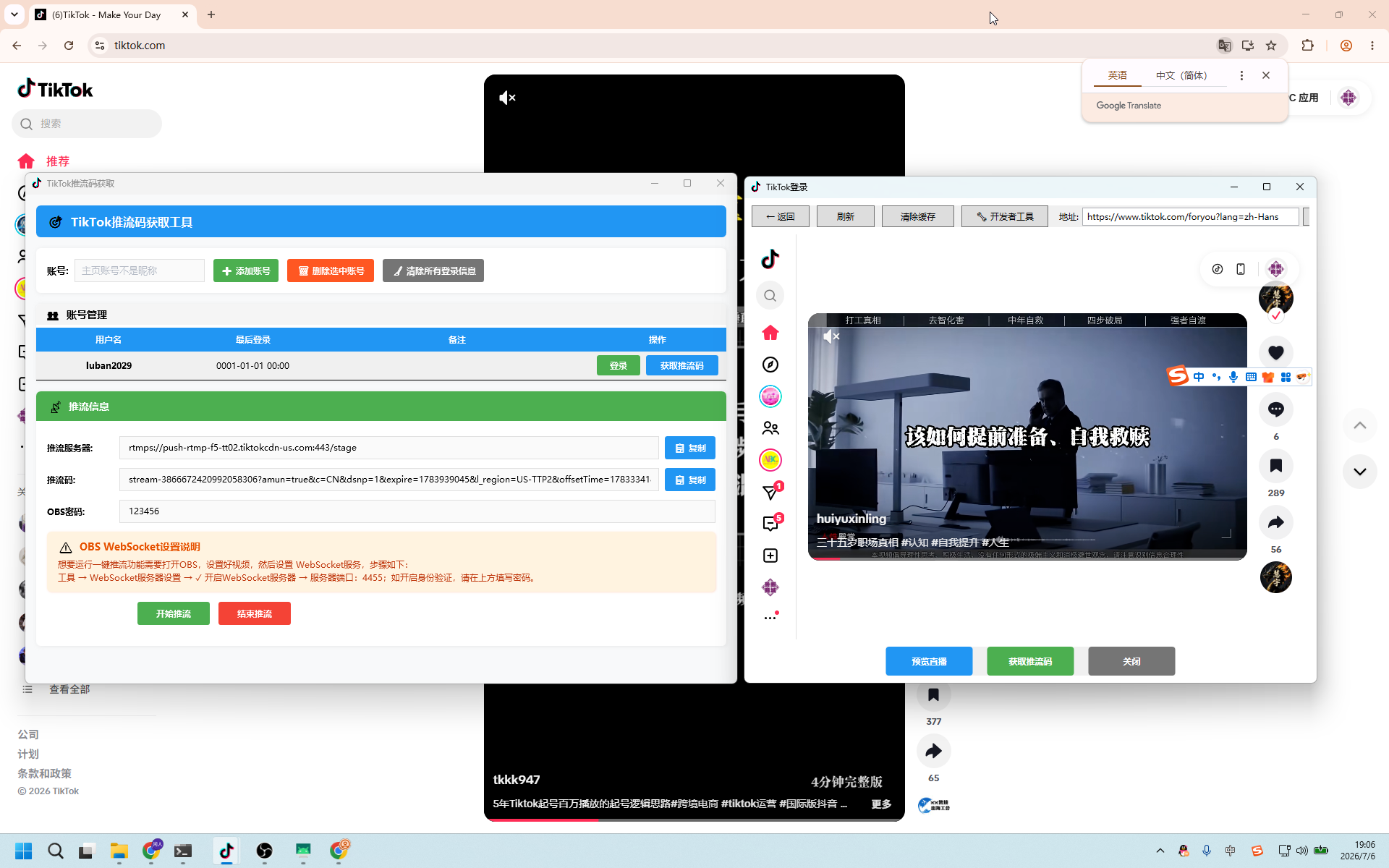Bookmark this page with the star icon
Viewport: 1389px width, 868px height.
tap(1271, 46)
